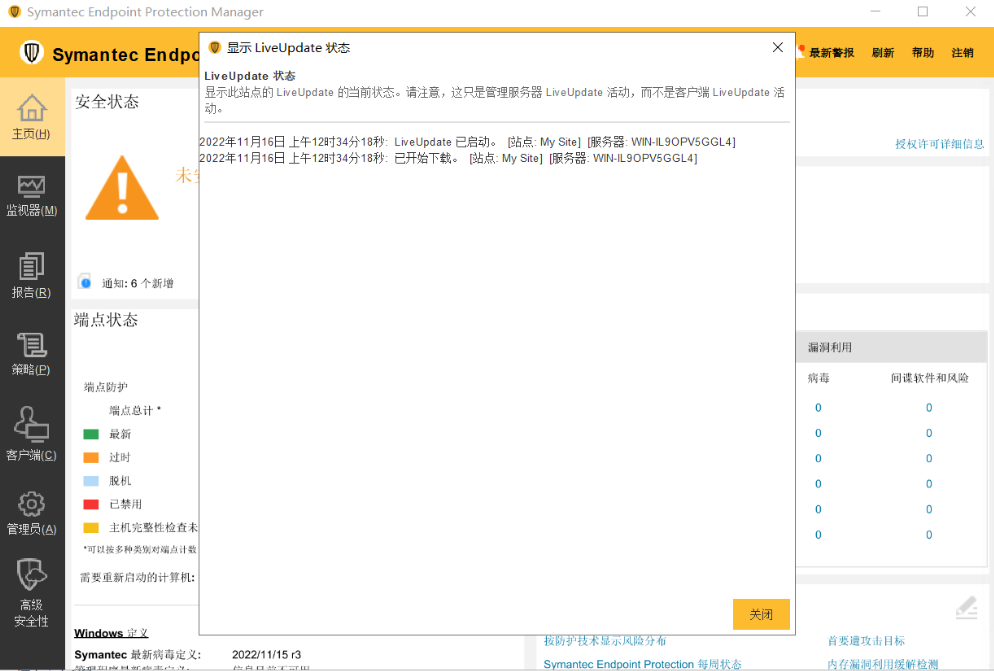Open the Policies (策略) sidebar page

pos(32,354)
